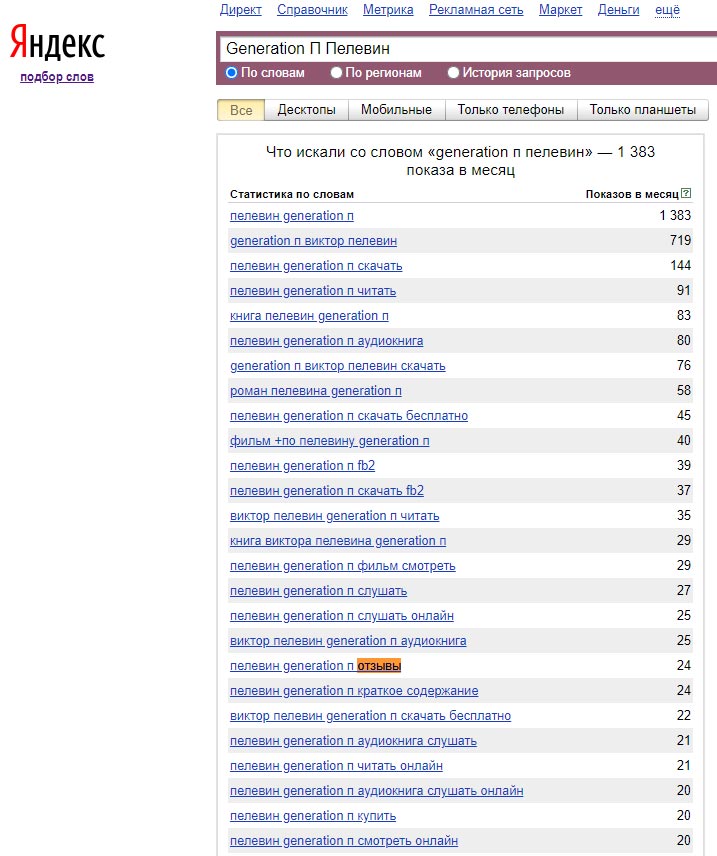The height and width of the screenshot is (856, 717).
Task: Open the 'Только планшеты' tab
Action: tap(643, 110)
